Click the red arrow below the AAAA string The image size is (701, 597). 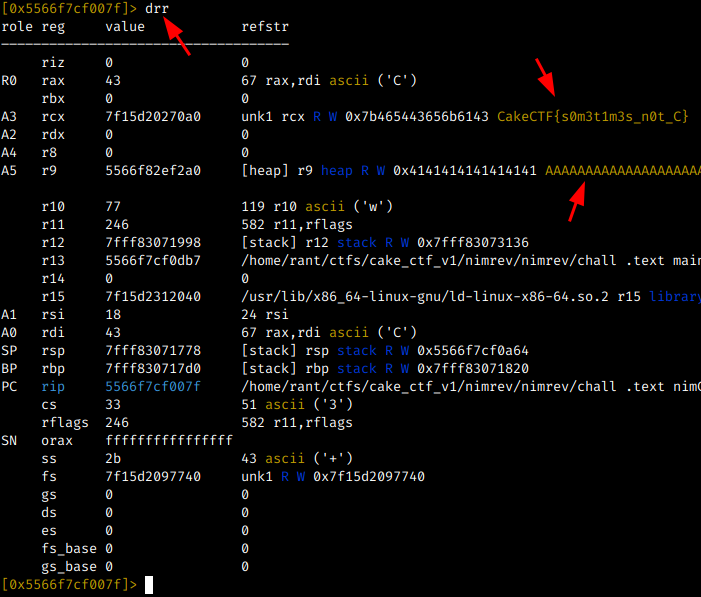[578, 205]
